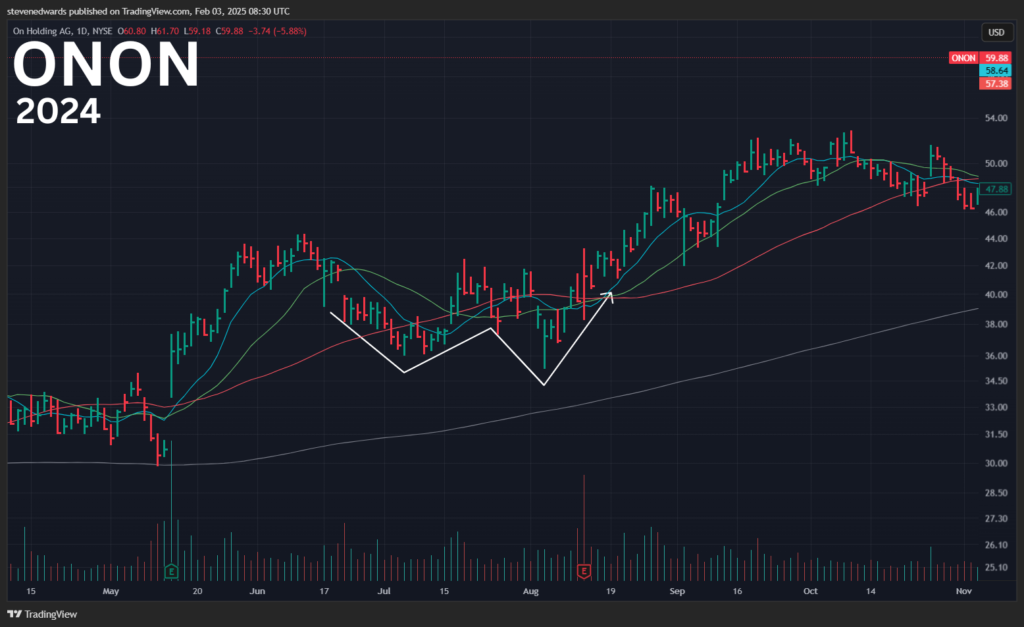Viewport: 1024px width, 627px height.
Task: Click the Jul date axis label
Action: click(x=384, y=591)
